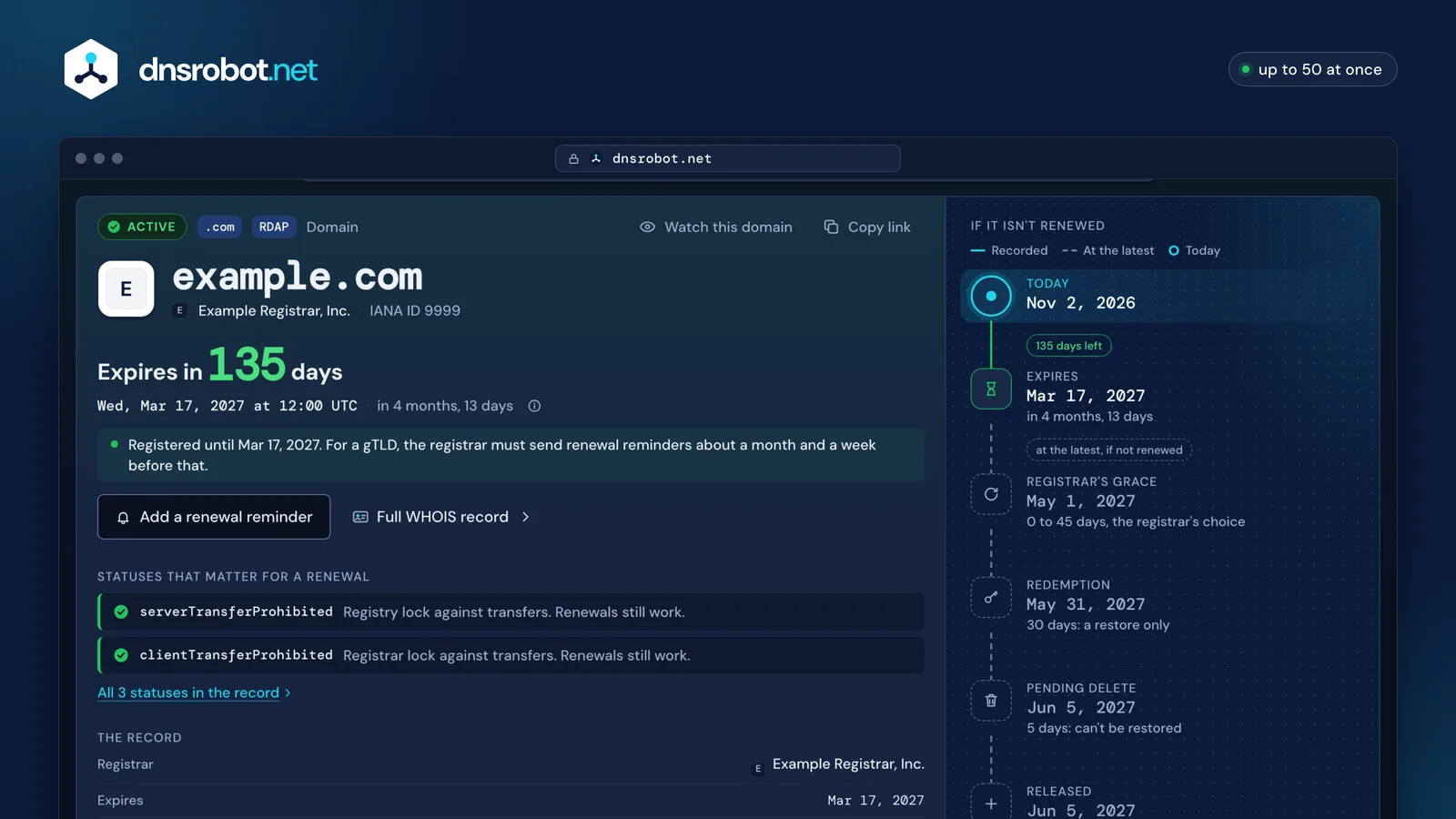Click the dnsrobot hexagon logo icon

coord(91,69)
